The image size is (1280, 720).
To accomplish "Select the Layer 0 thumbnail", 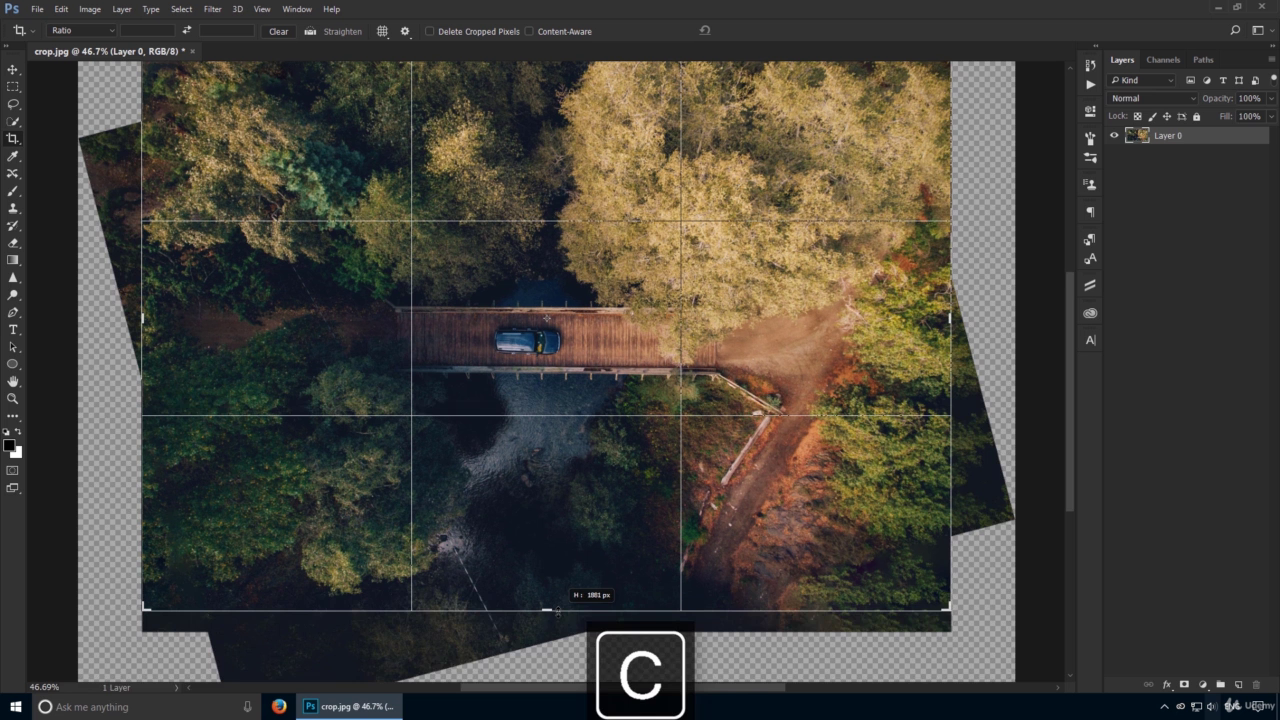I will 1137,135.
